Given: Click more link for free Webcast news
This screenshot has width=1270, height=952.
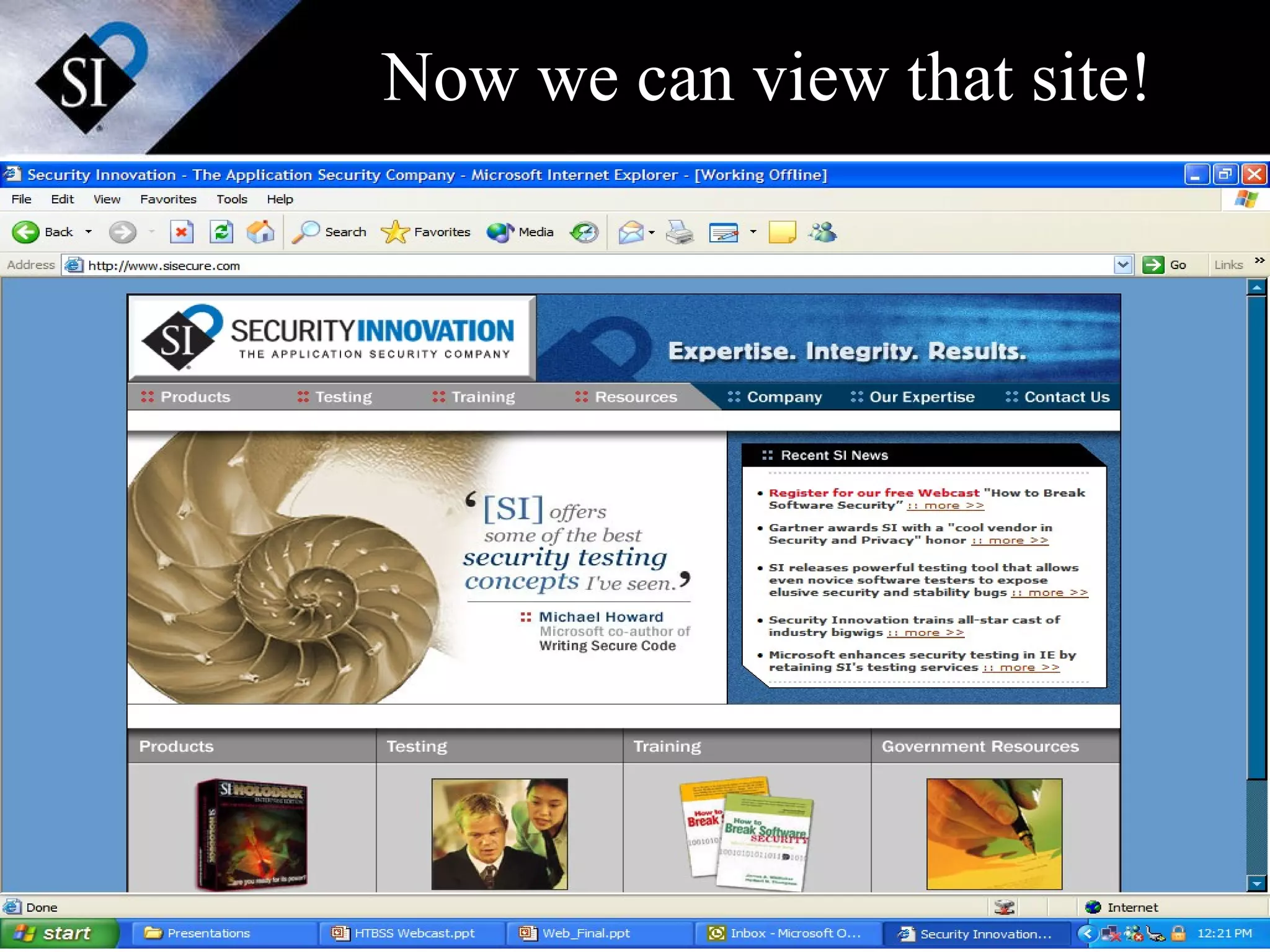Looking at the screenshot, I should [946, 506].
